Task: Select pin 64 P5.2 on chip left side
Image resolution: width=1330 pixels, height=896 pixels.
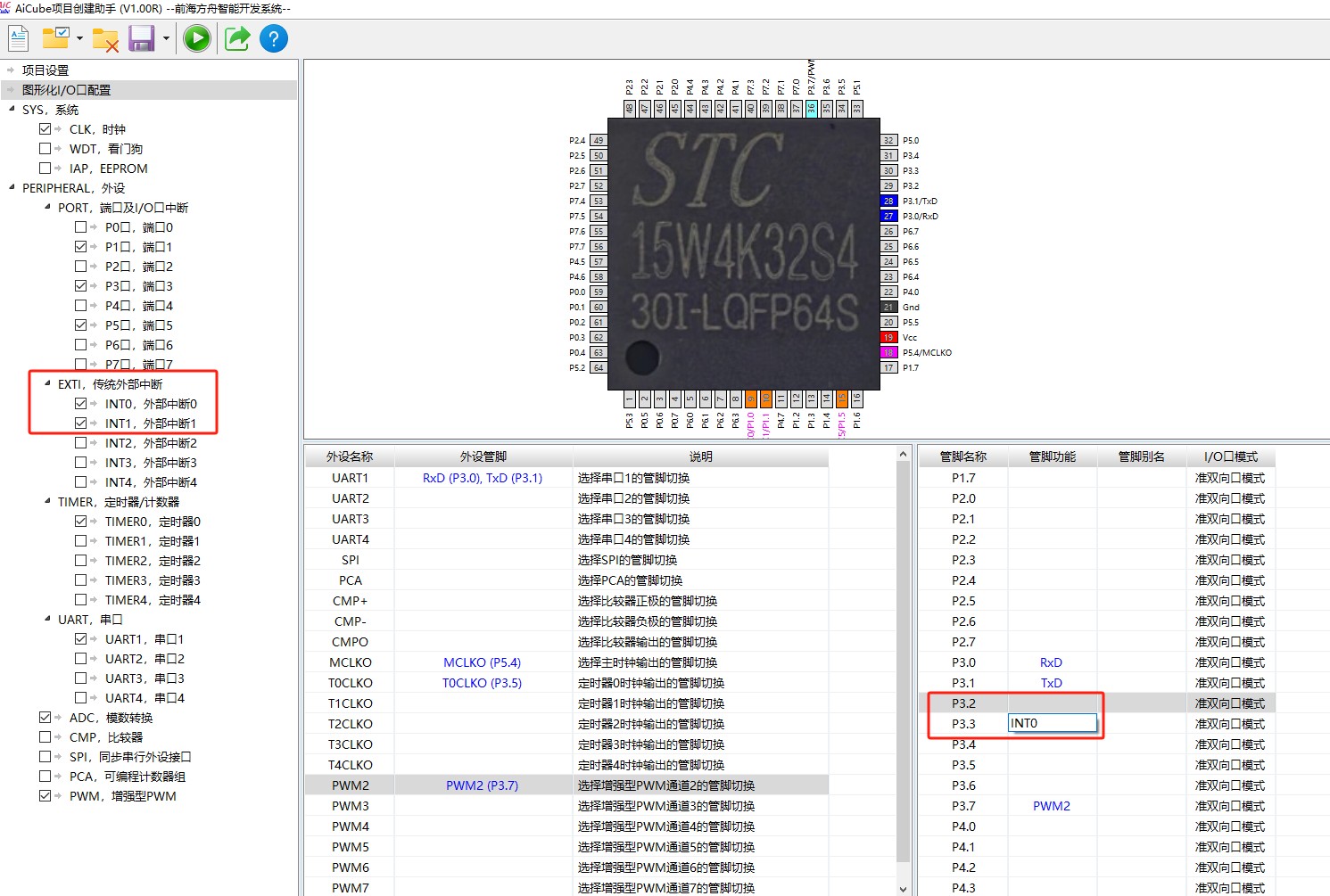Action: tap(599, 367)
